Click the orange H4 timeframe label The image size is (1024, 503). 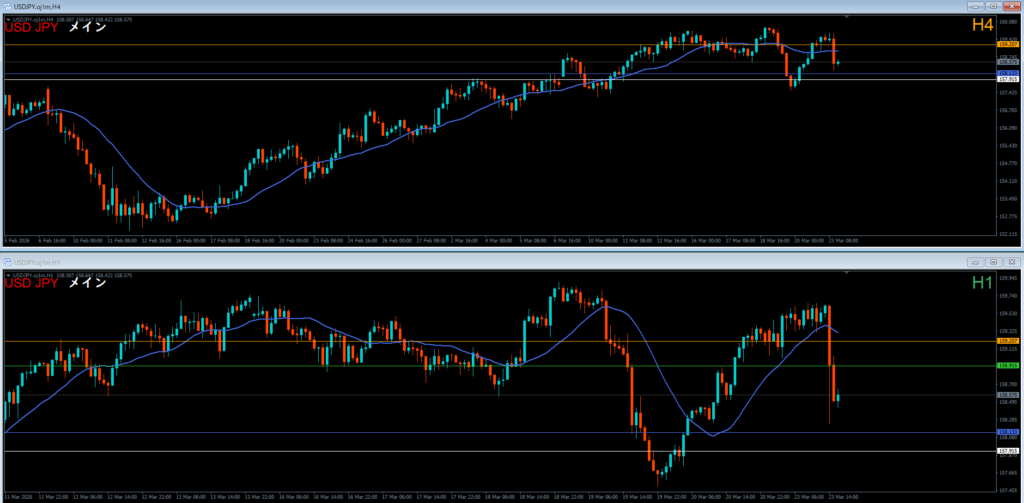(983, 27)
